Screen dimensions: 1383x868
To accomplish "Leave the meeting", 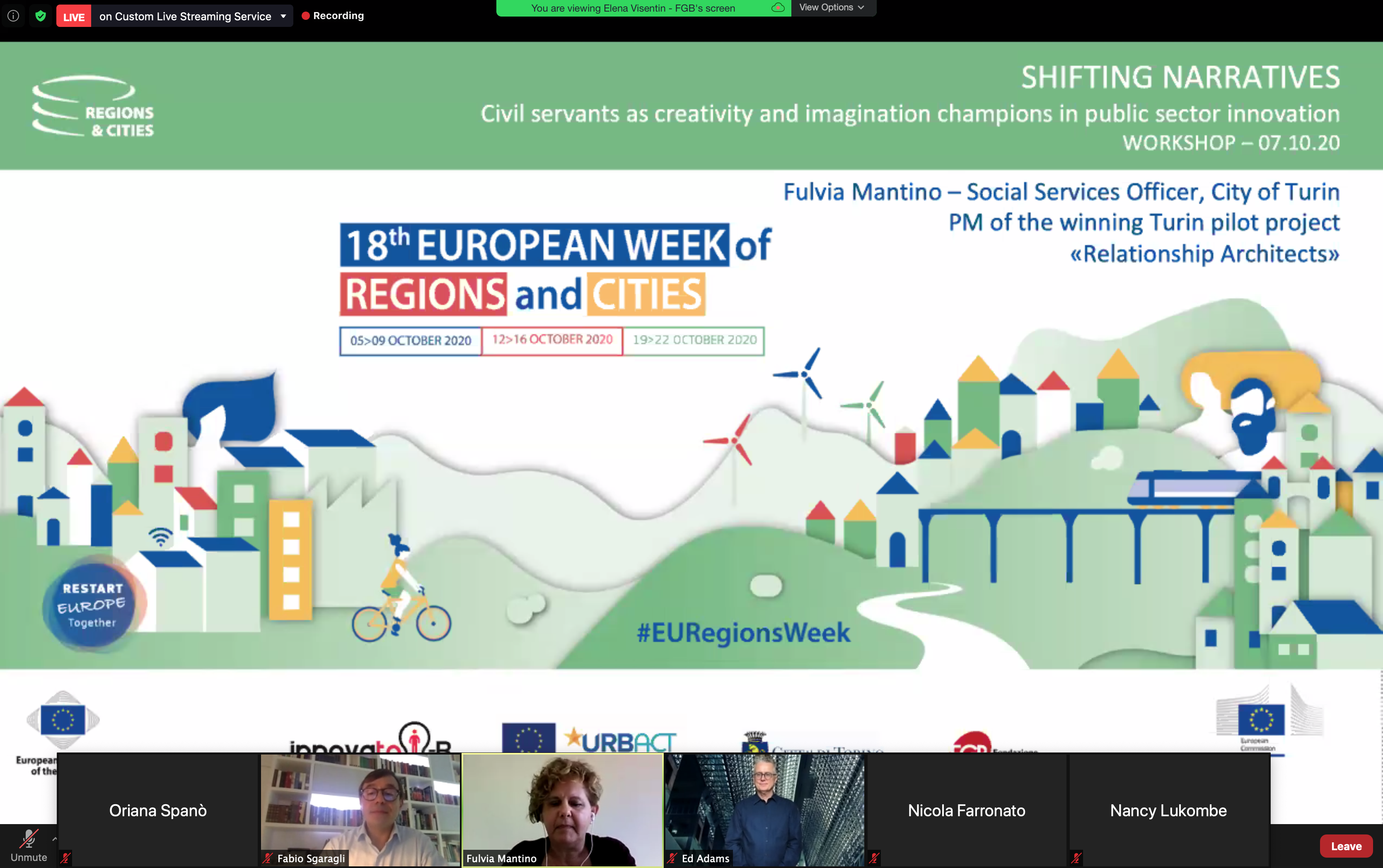I will coord(1346,846).
